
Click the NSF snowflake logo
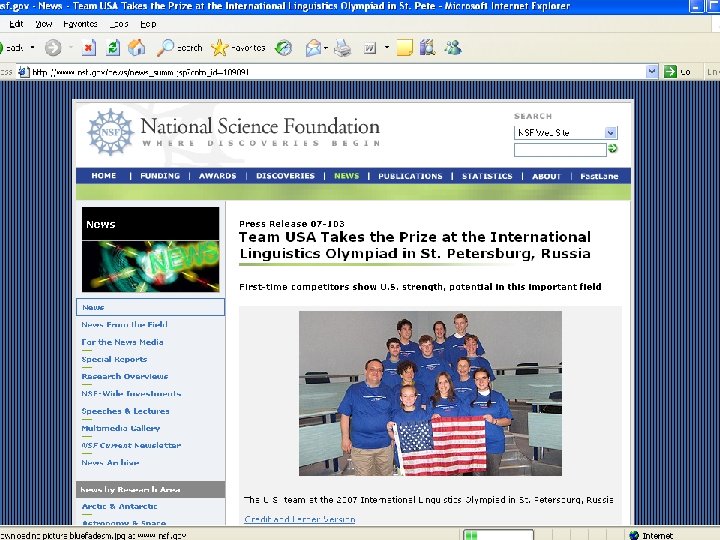tap(111, 132)
